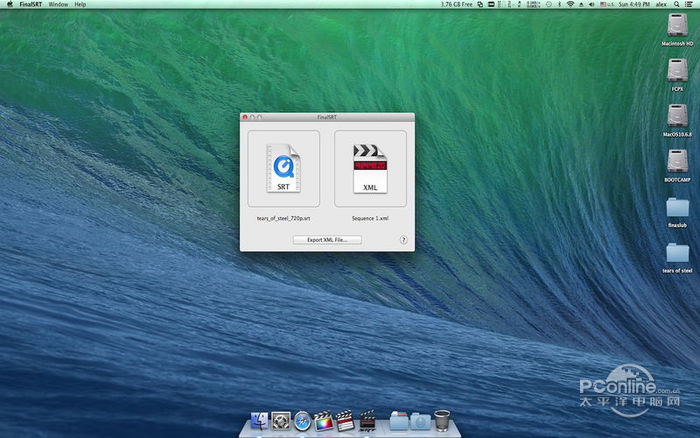
Task: Open Spotlight search in the menu bar
Action: tap(676, 4)
